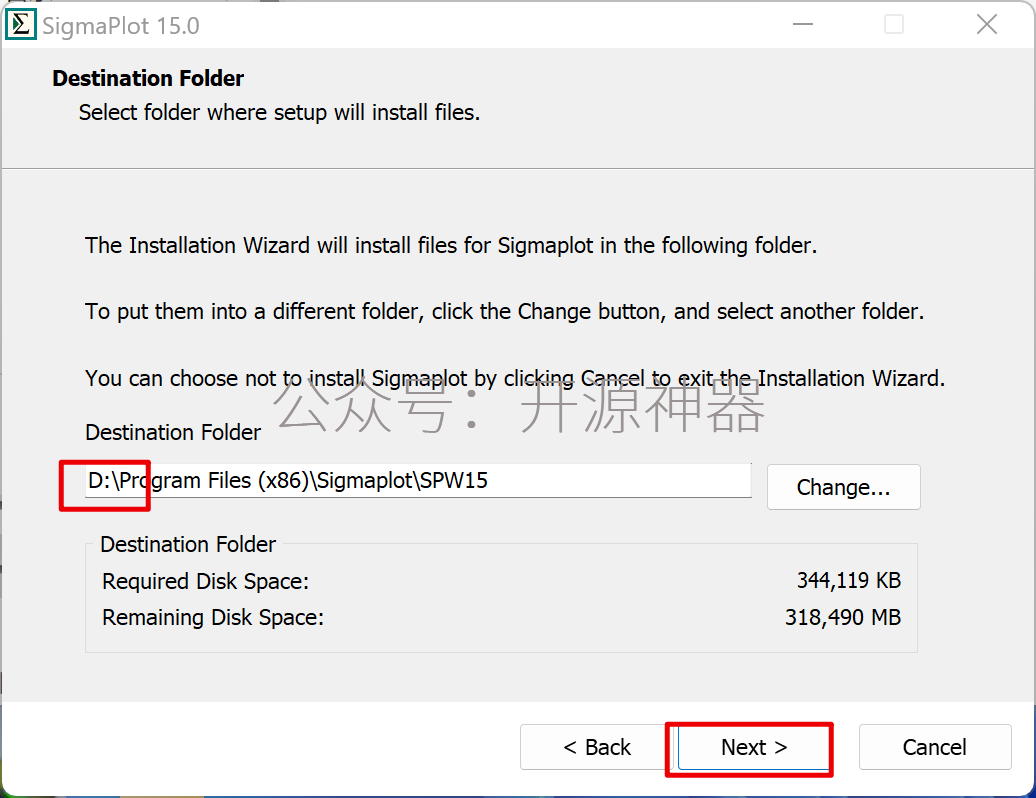Click the SigmaPlot sigma icon in title bar
Image resolution: width=1036 pixels, height=798 pixels.
20,25
